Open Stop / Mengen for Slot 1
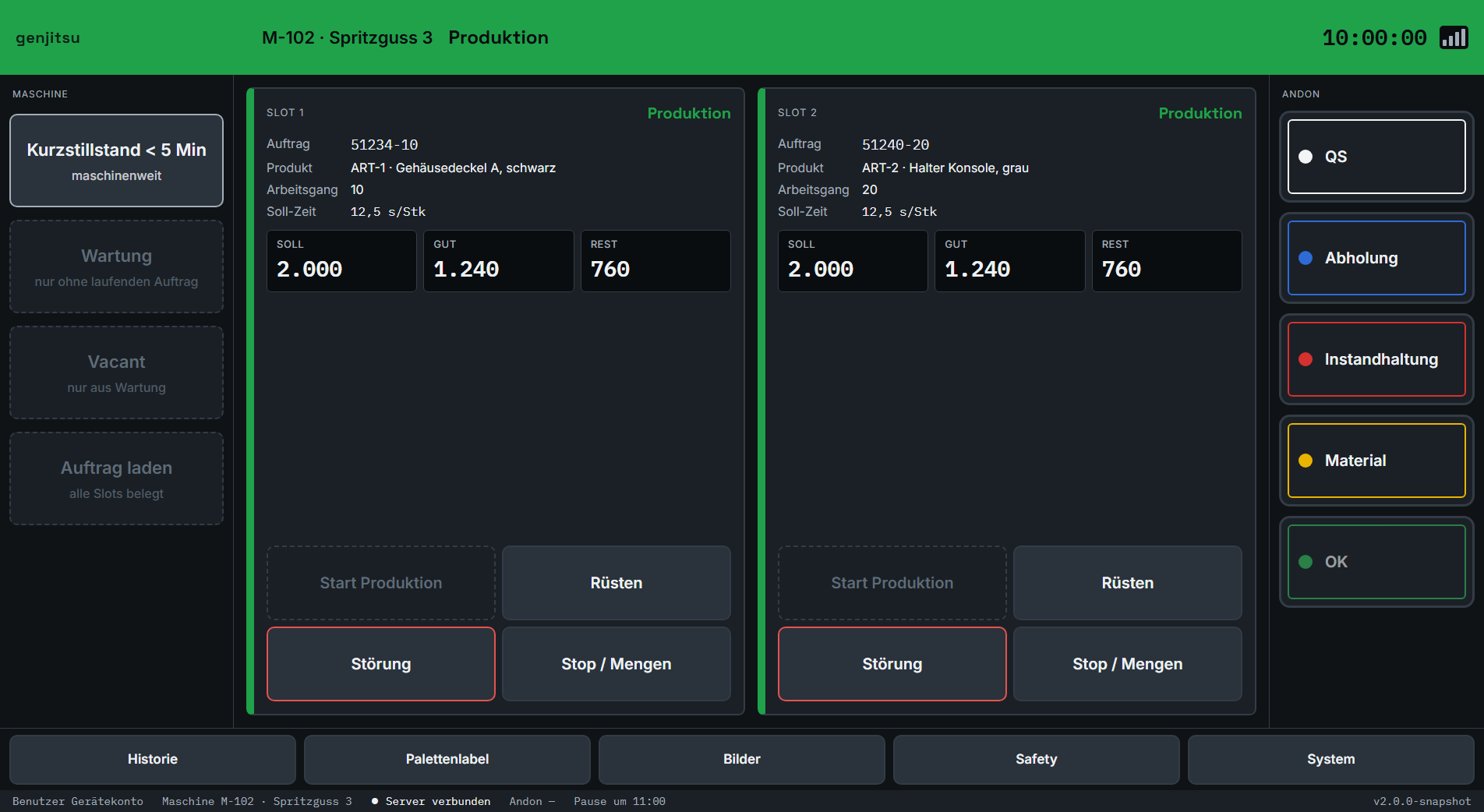Screen dimensions: 1484x812 (617, 664)
